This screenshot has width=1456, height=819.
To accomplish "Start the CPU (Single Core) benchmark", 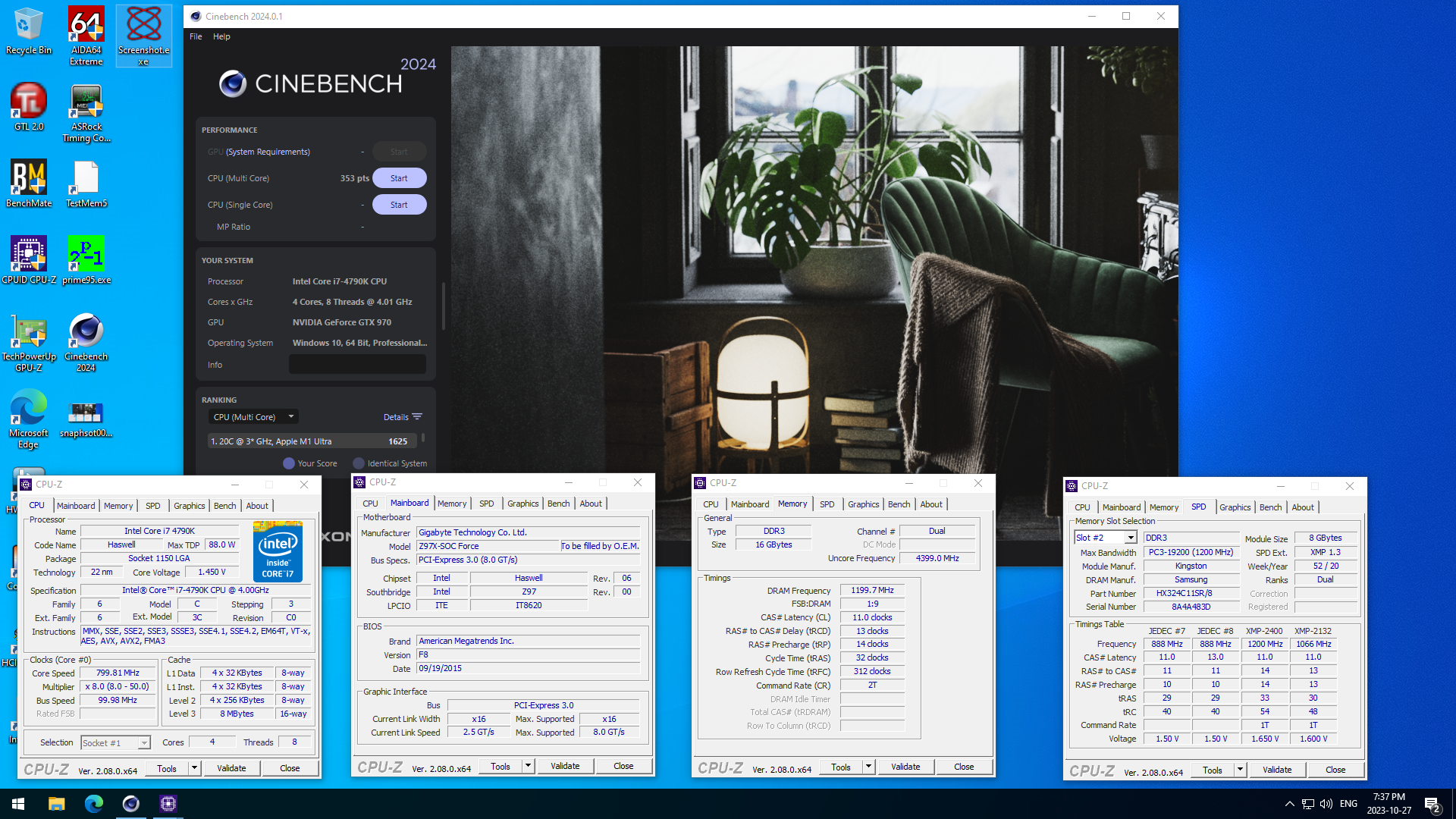I will coord(399,205).
